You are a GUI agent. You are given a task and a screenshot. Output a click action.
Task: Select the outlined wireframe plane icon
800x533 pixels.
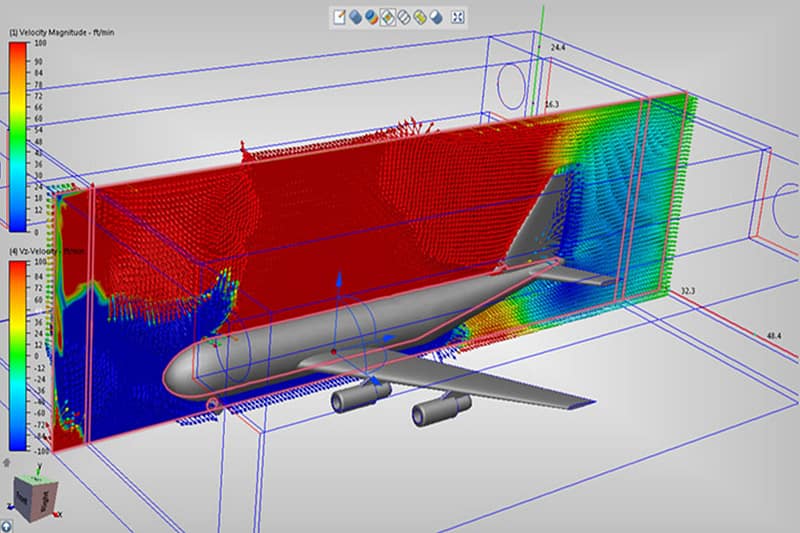coord(404,17)
